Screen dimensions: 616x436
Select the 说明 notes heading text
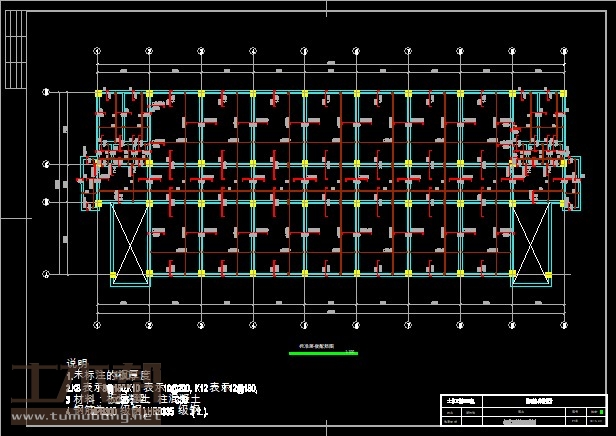[x=76, y=363]
